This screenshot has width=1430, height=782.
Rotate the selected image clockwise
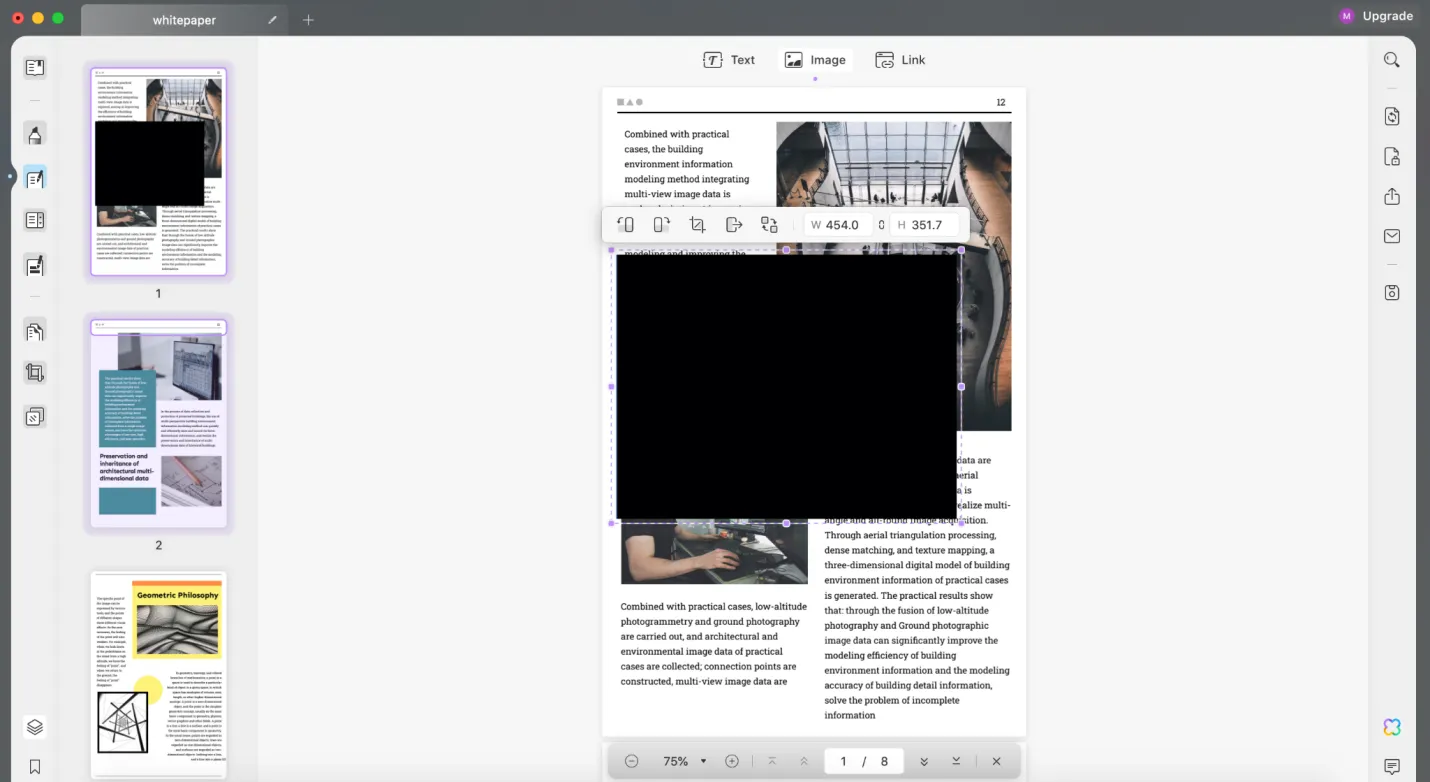[x=662, y=224]
